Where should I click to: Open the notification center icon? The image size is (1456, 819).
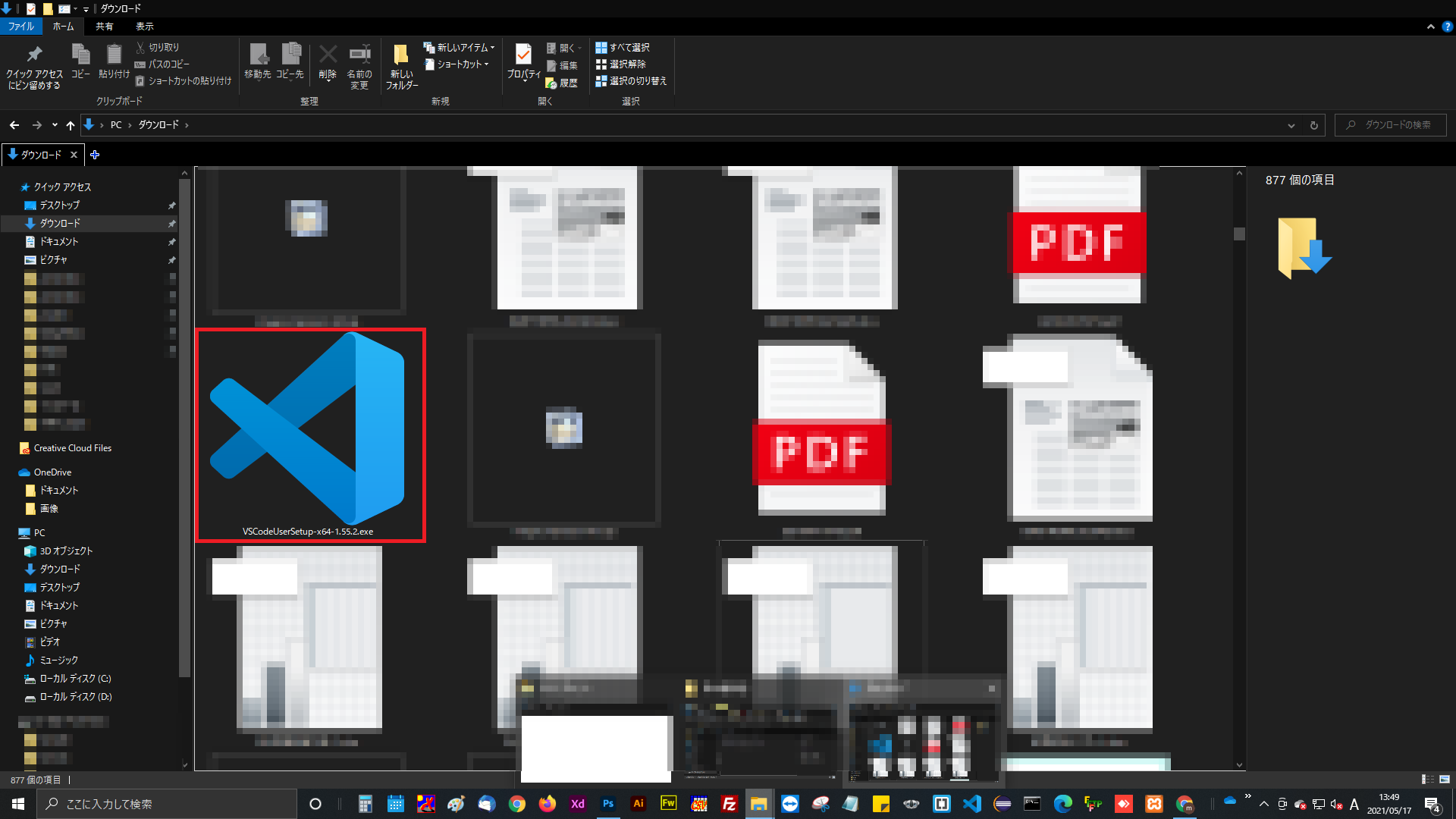[x=1432, y=804]
